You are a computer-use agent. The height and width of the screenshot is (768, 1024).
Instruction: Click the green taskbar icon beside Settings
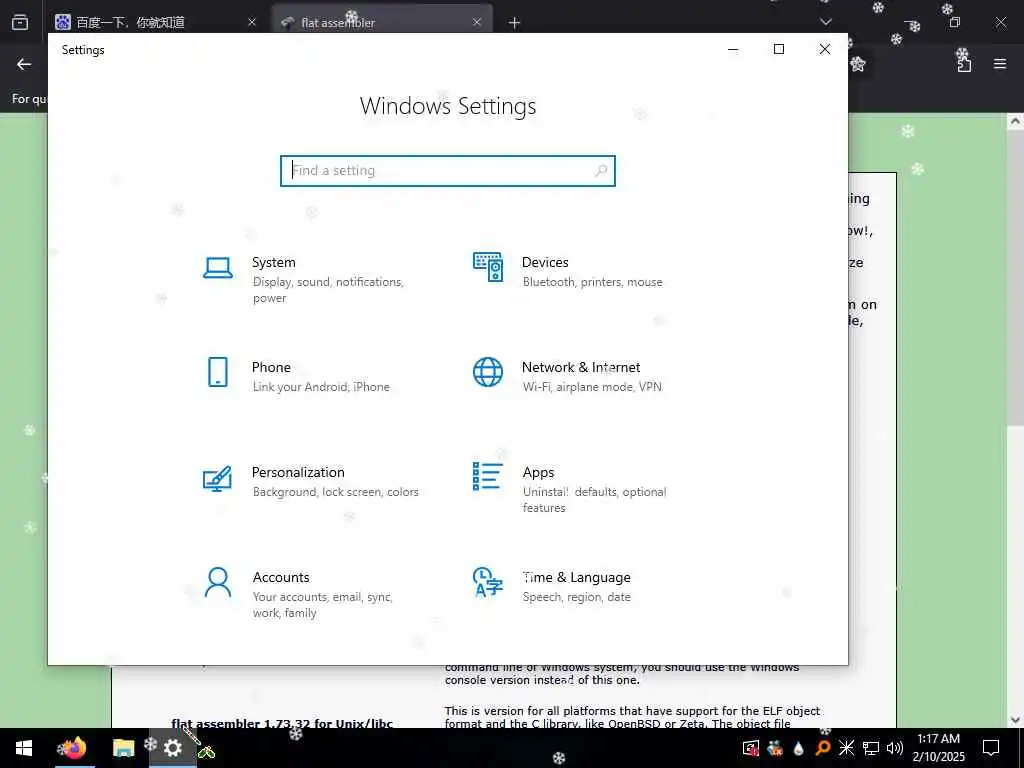pyautogui.click(x=207, y=752)
